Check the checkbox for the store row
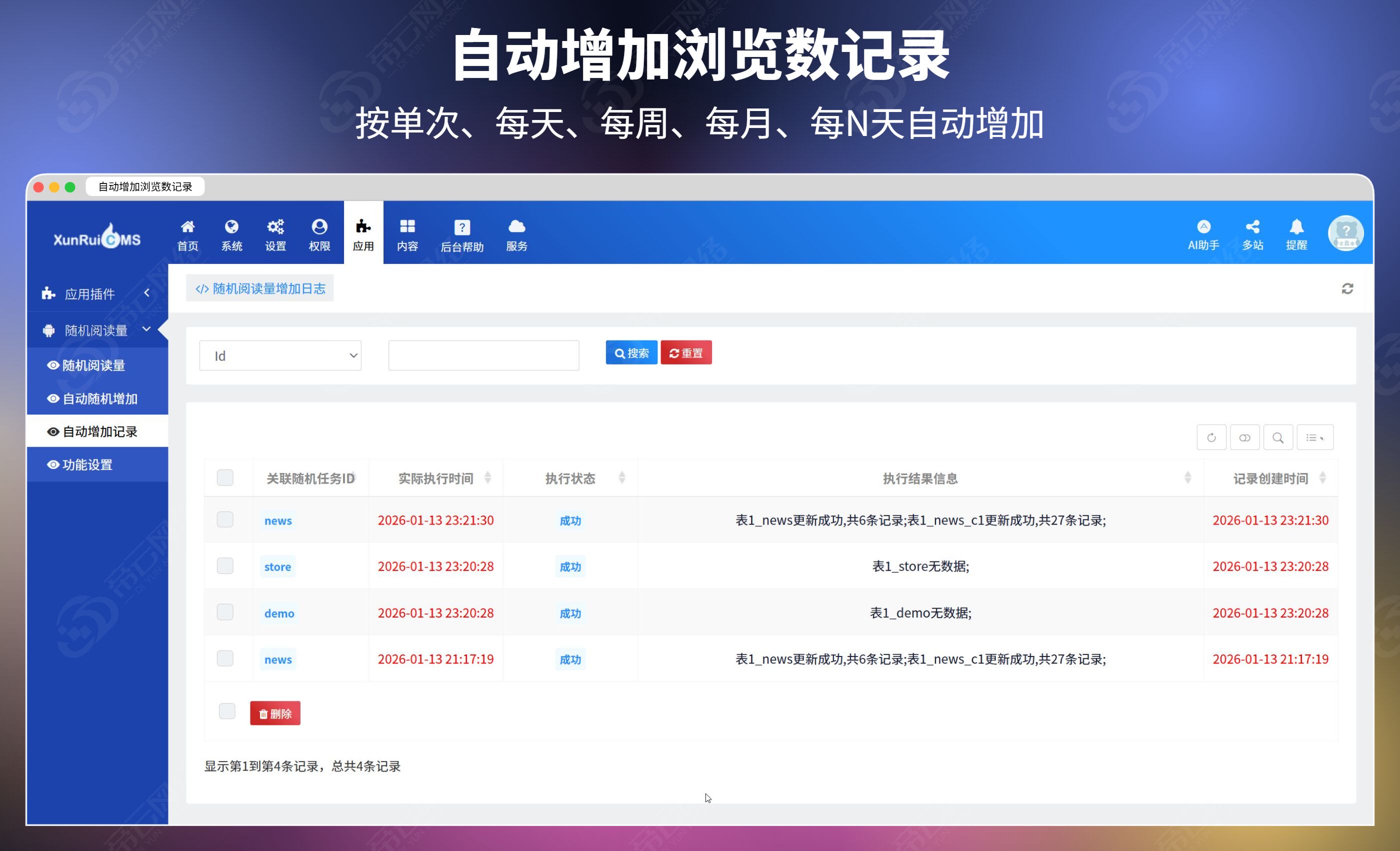Screen dimensions: 1400x851 pyautogui.click(x=225, y=566)
